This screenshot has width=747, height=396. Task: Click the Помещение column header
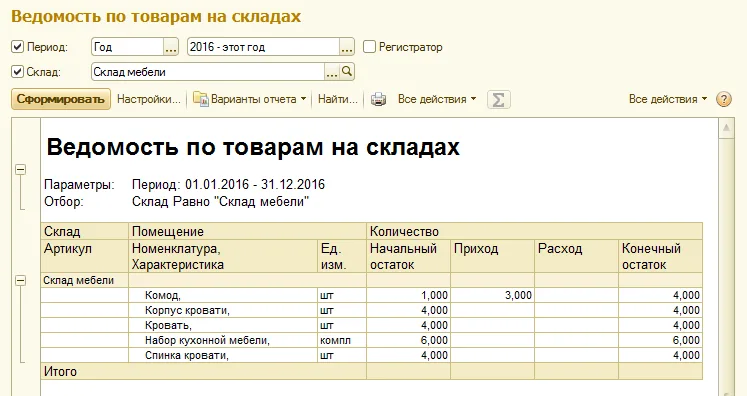pos(247,231)
